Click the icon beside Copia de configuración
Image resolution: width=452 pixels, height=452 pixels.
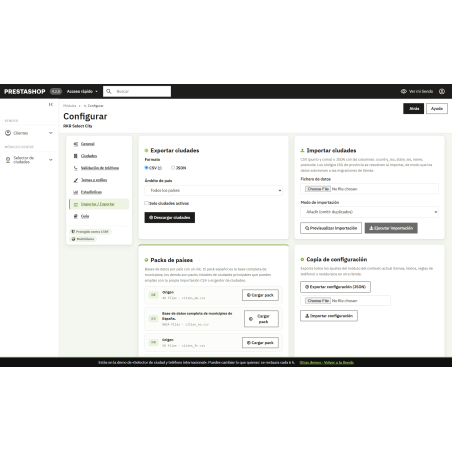click(x=302, y=259)
